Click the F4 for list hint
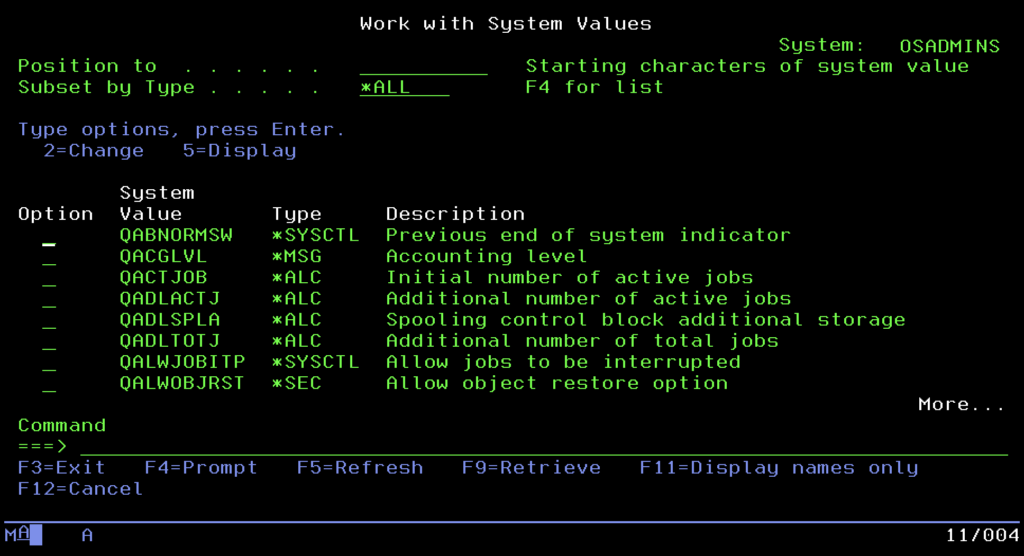 point(594,88)
